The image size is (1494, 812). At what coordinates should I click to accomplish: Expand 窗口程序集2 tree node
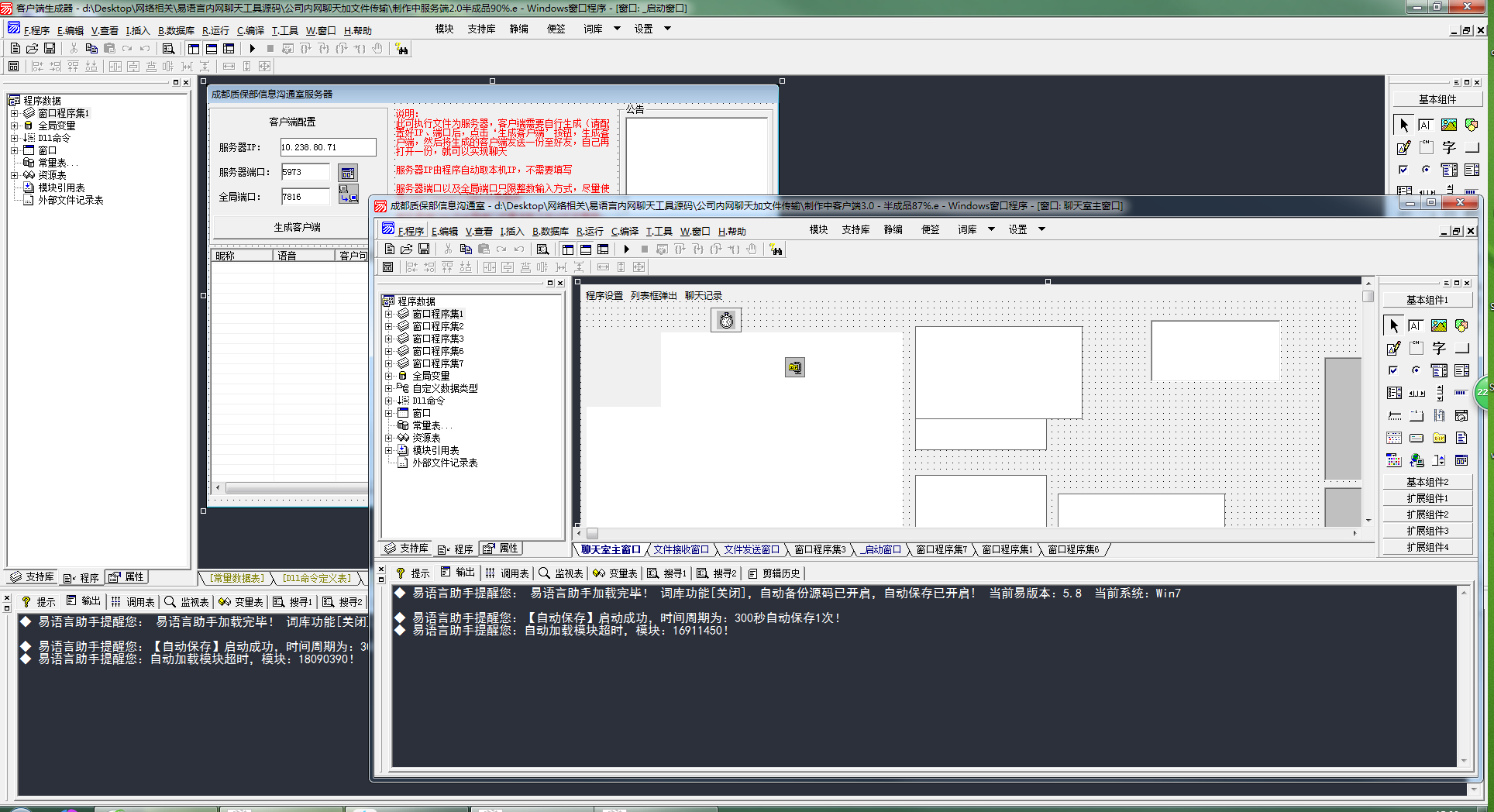pyautogui.click(x=388, y=326)
